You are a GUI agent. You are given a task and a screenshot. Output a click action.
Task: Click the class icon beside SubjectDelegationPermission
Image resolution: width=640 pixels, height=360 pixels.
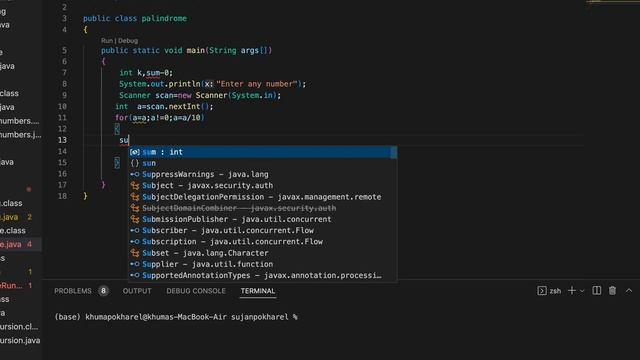point(135,197)
